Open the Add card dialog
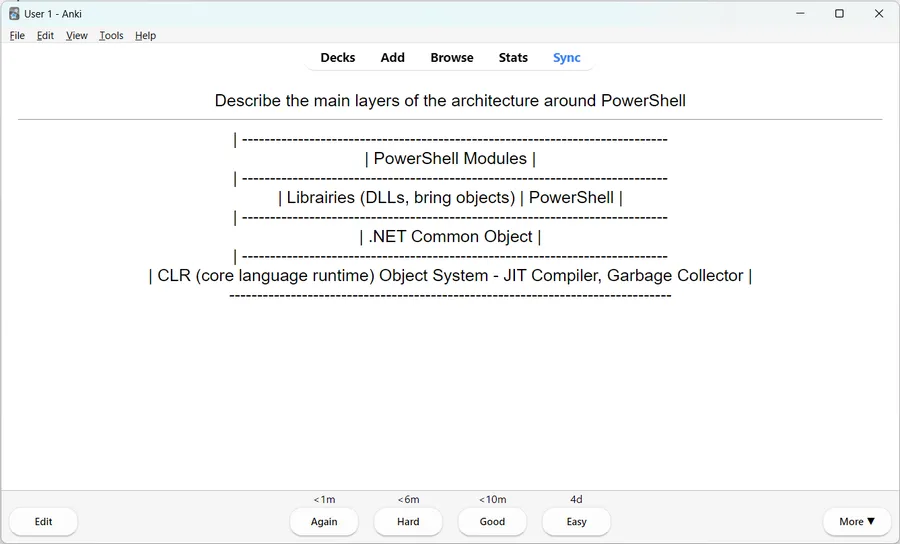The height and width of the screenshot is (544, 900). (x=393, y=57)
